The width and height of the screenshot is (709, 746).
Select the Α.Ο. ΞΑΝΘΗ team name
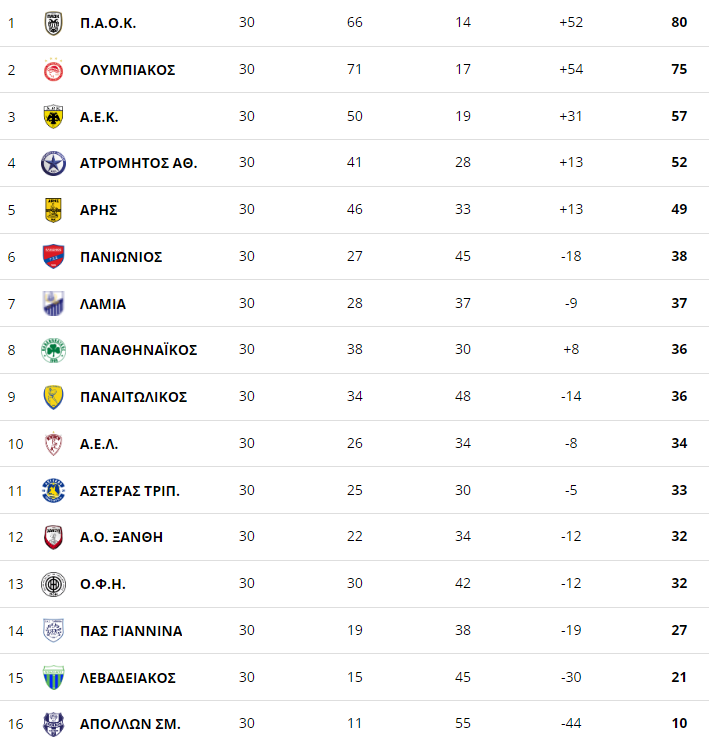(121, 537)
